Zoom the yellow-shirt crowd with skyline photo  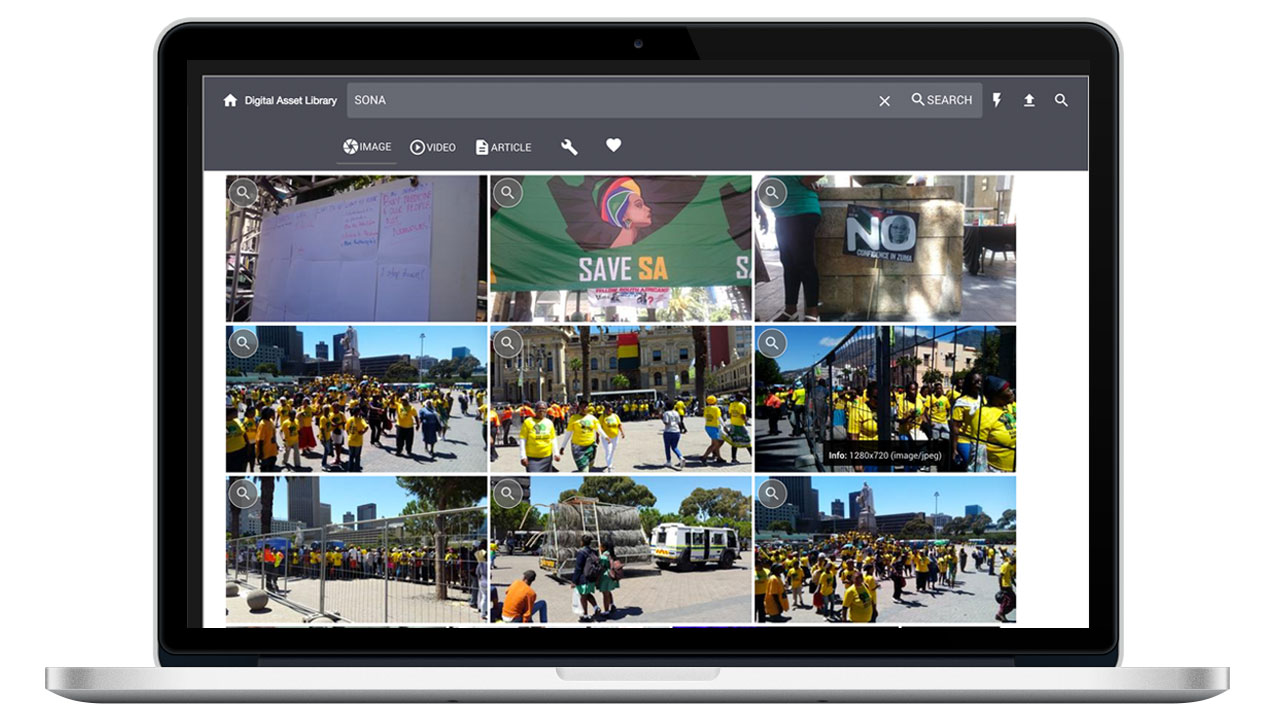pyautogui.click(x=243, y=343)
